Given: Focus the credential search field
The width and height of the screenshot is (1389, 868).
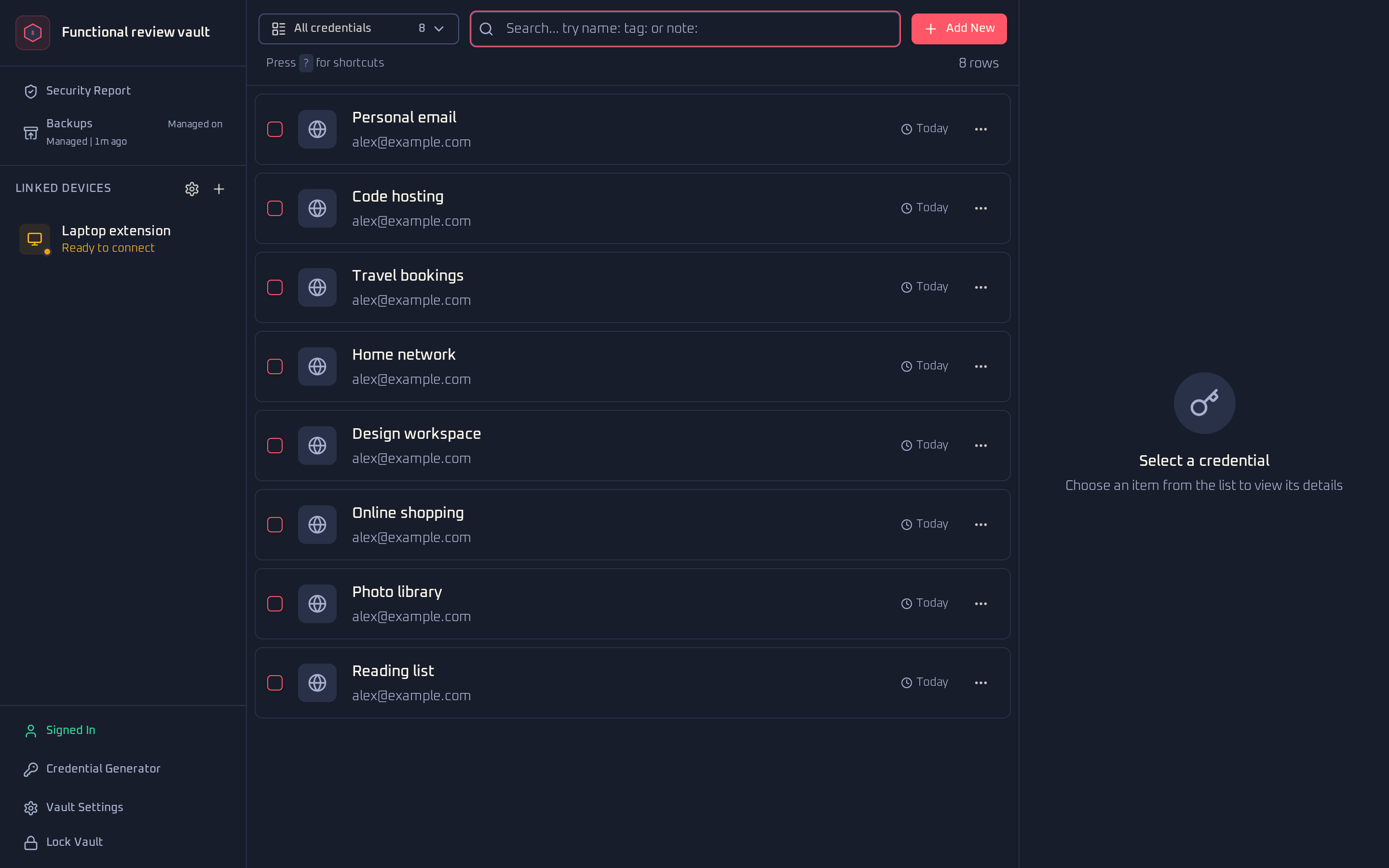Looking at the screenshot, I should 685,29.
